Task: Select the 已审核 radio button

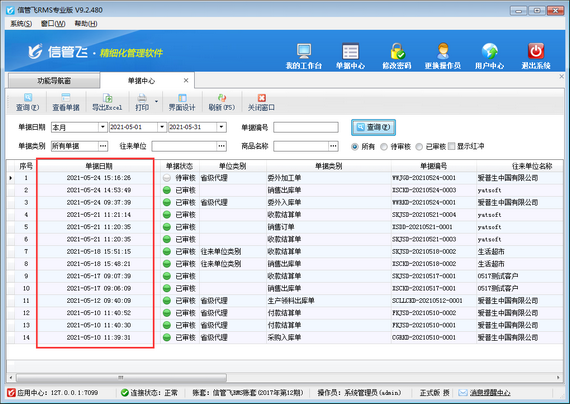Action: (419, 147)
